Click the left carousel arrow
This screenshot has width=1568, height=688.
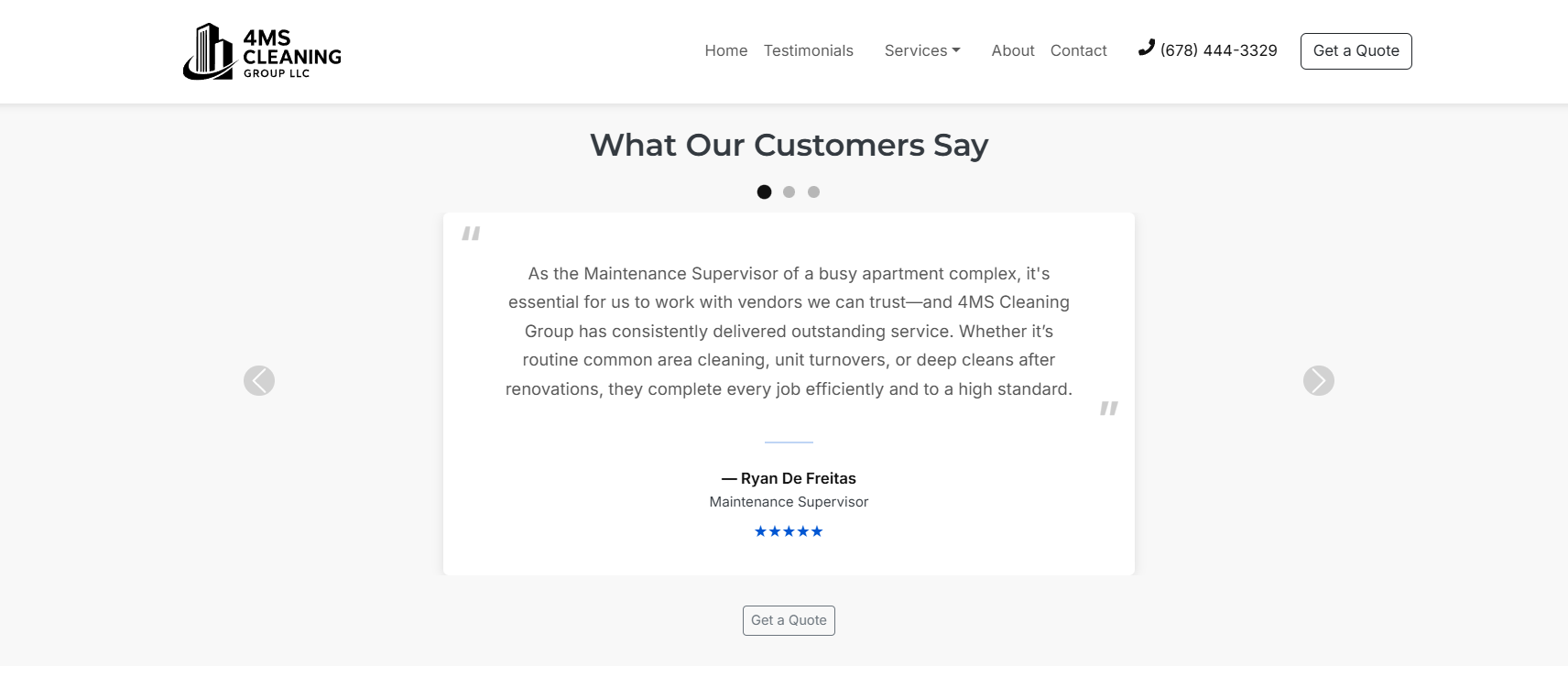coord(259,380)
